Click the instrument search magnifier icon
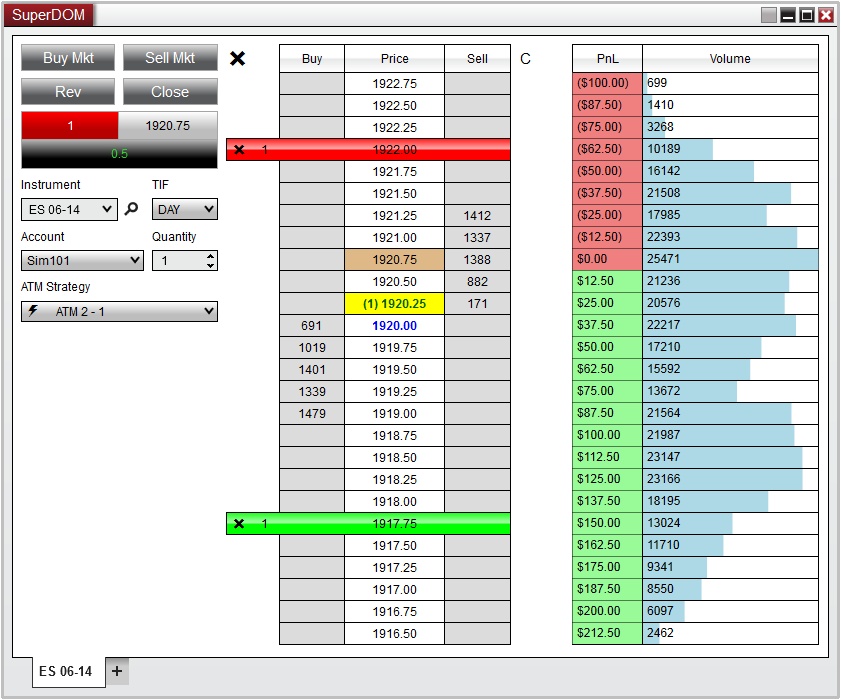The image size is (841, 700). tap(131, 210)
